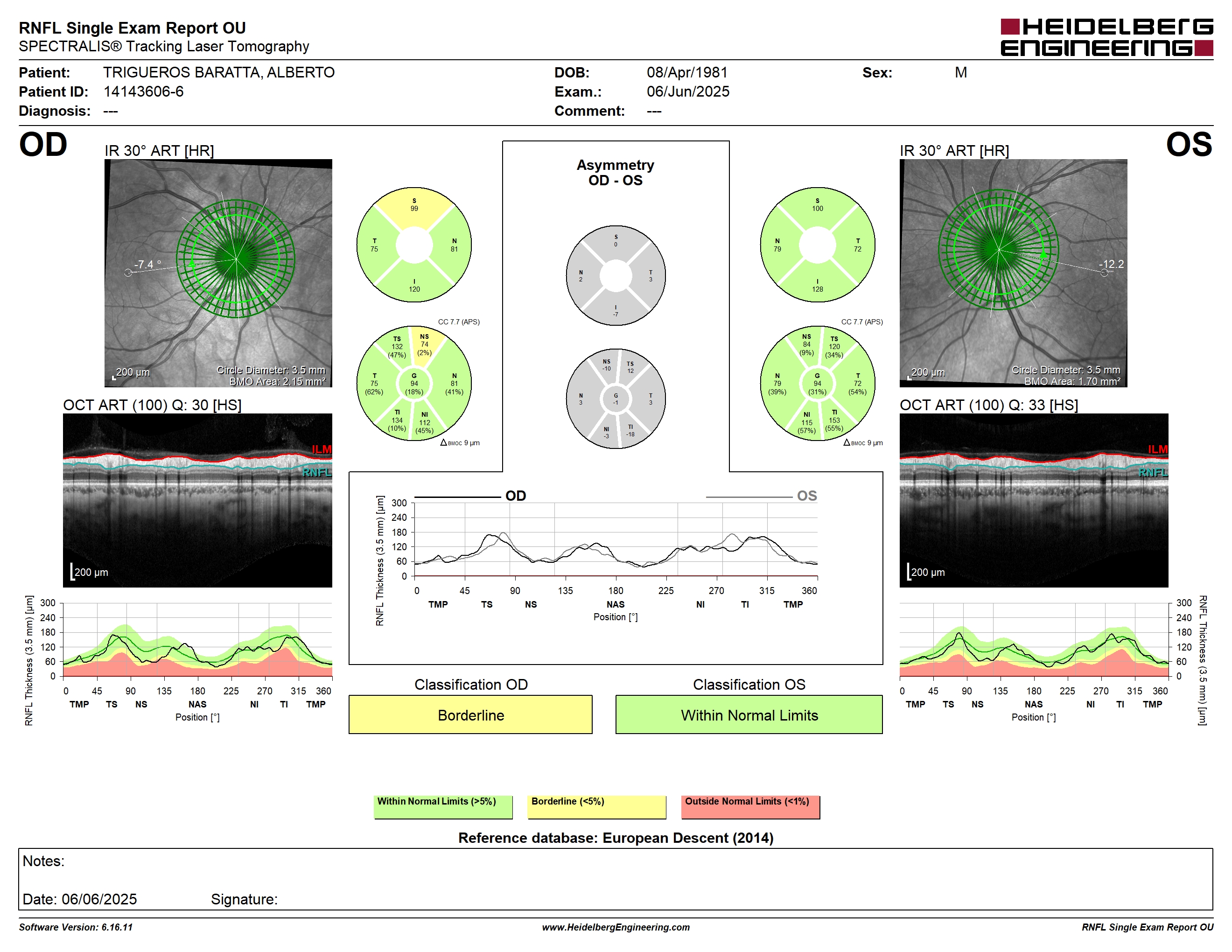
Task: Click the BMO Area: 1.70 mm² label
Action: click(1072, 381)
